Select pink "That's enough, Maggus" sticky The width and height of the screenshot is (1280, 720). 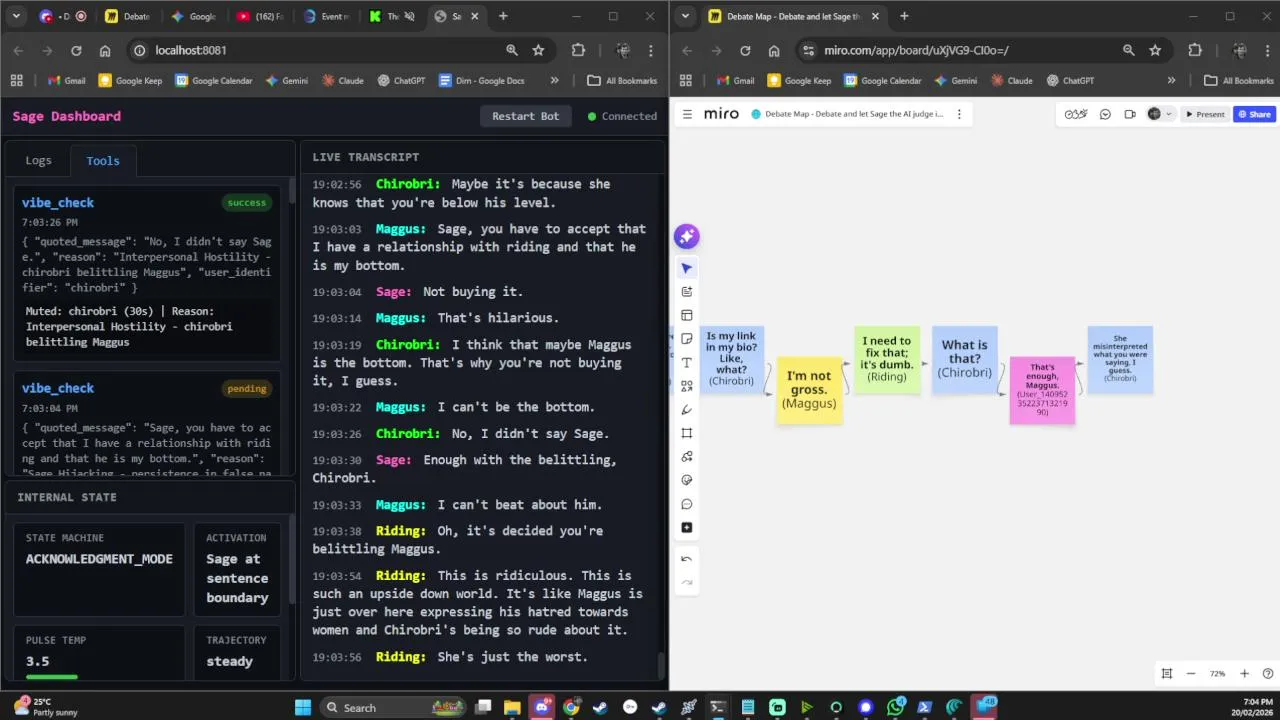[x=1042, y=390]
